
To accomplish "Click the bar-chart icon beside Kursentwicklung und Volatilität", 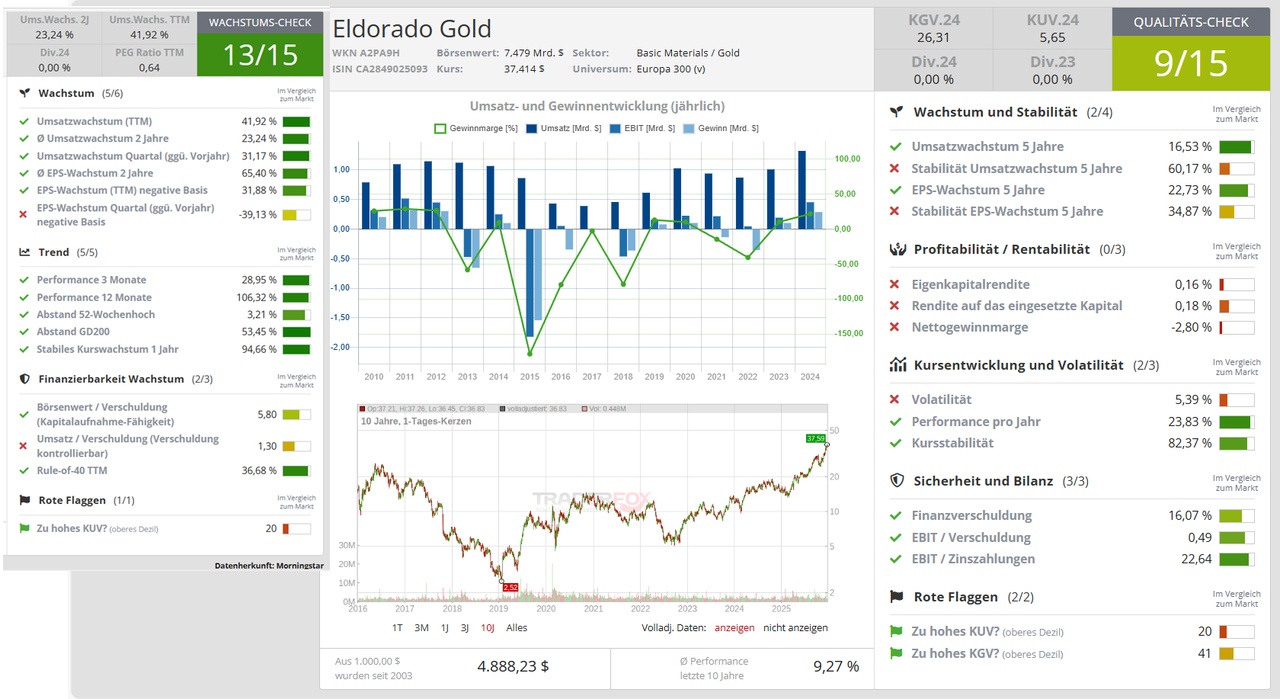I will (x=897, y=365).
